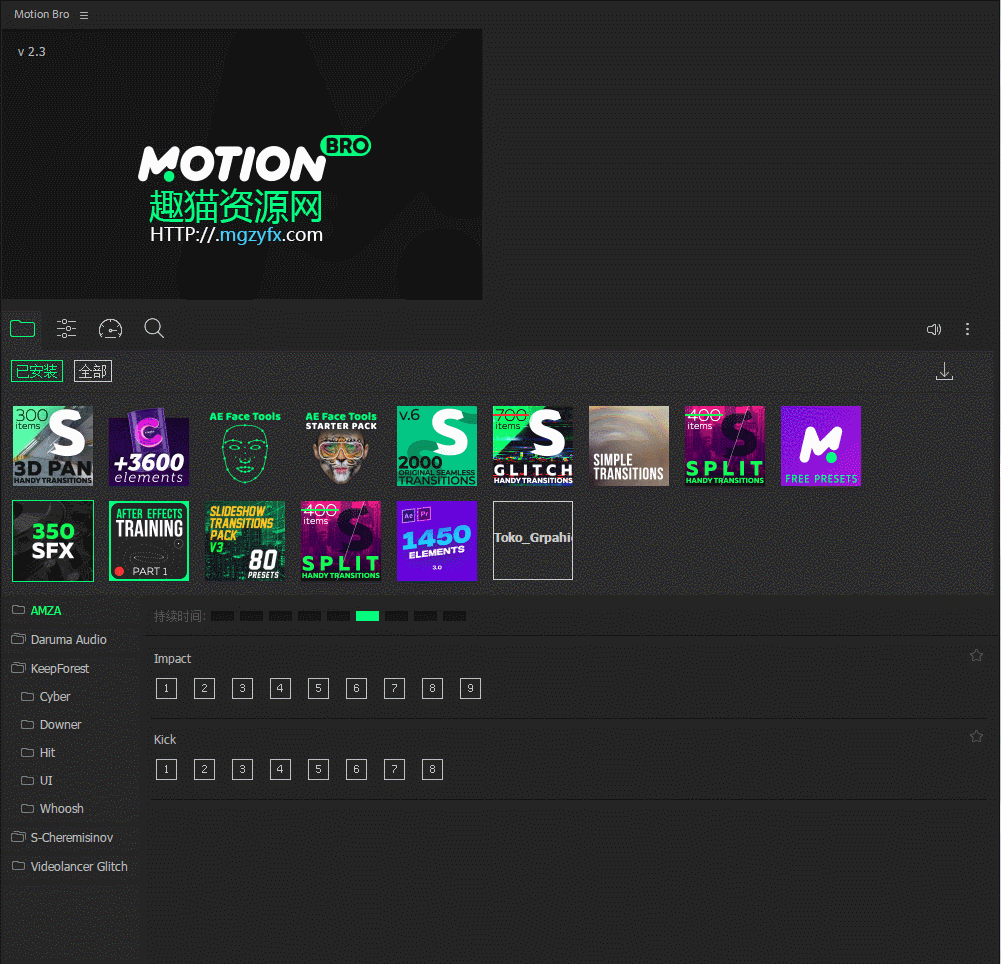Apply Kick preset 3
Image resolution: width=1001 pixels, height=964 pixels.
[x=242, y=769]
